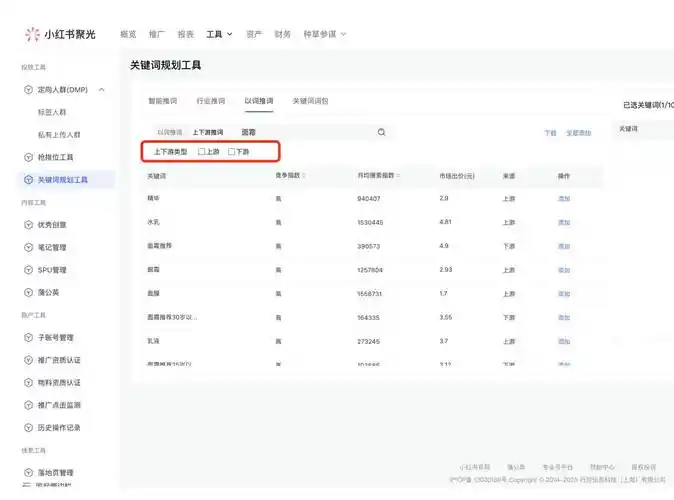Screen dimensions: 674x500
Task: Click the SPU管理 sidebar icon
Action: 28,270
